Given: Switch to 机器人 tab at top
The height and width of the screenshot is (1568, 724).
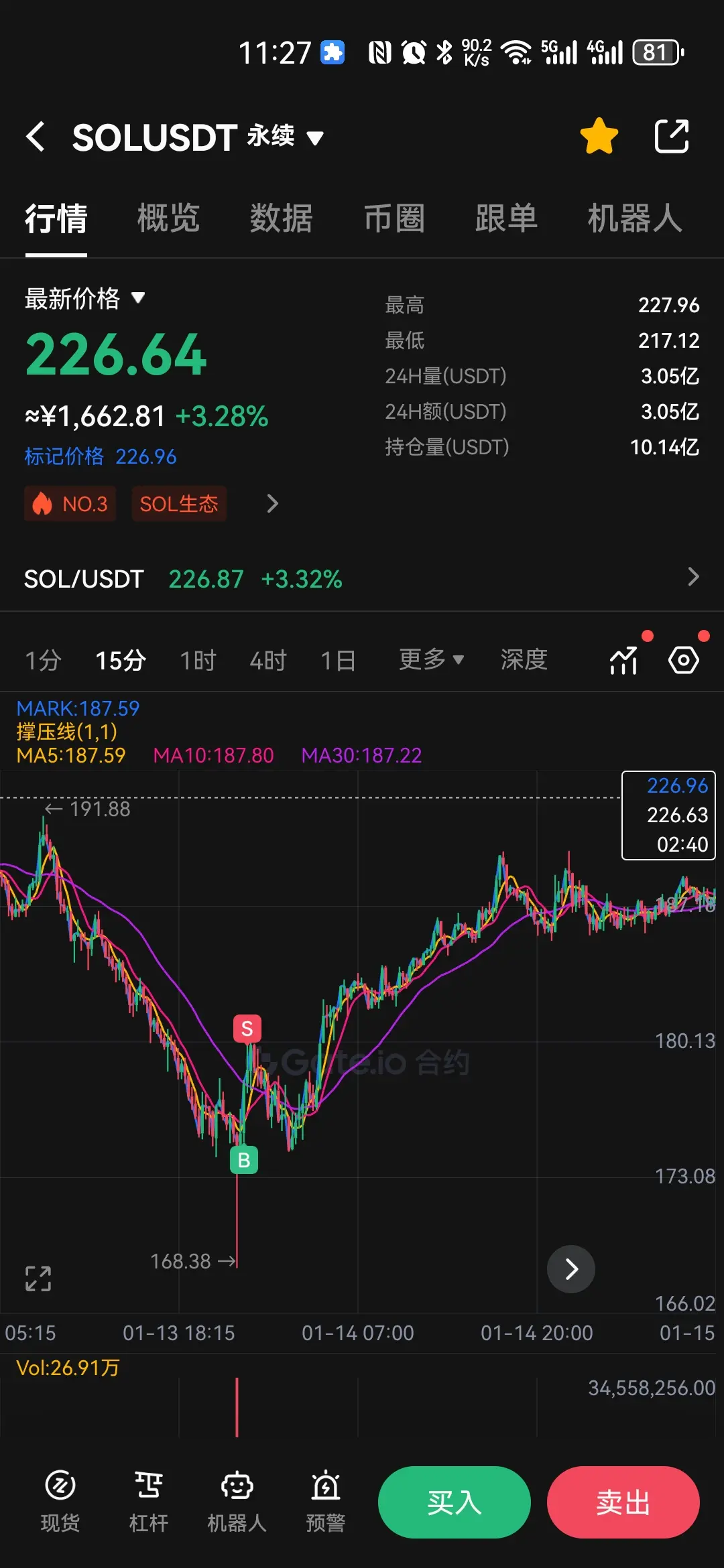Looking at the screenshot, I should (635, 218).
